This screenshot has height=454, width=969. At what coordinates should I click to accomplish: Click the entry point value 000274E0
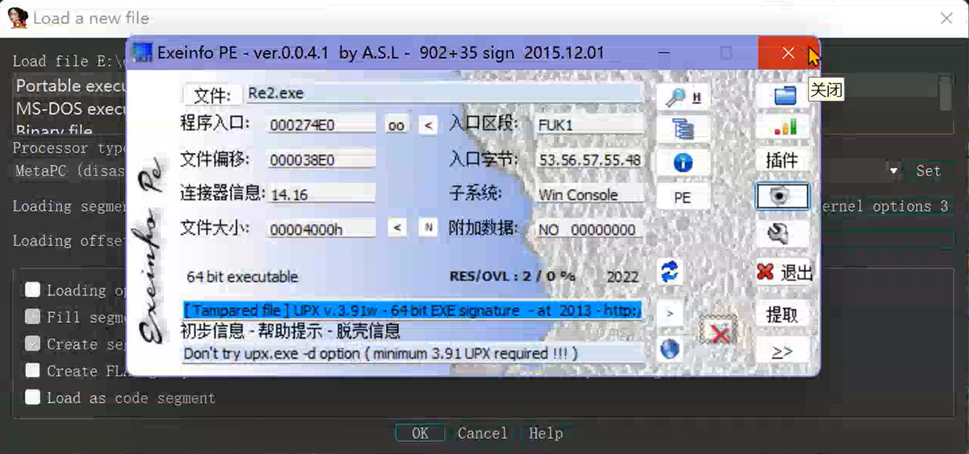pos(321,125)
